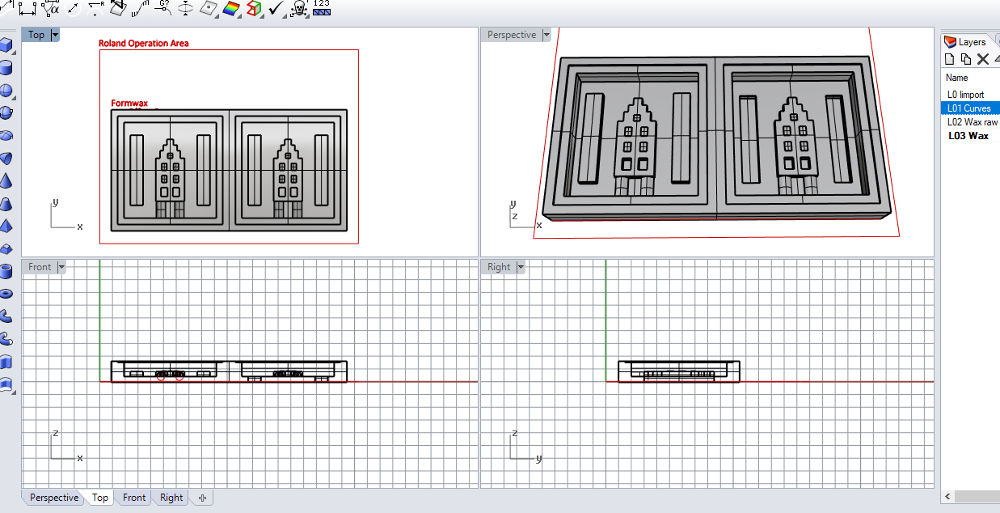Select the Paraboloid solid tool
This screenshot has height=513, width=1000.
(x=6, y=158)
